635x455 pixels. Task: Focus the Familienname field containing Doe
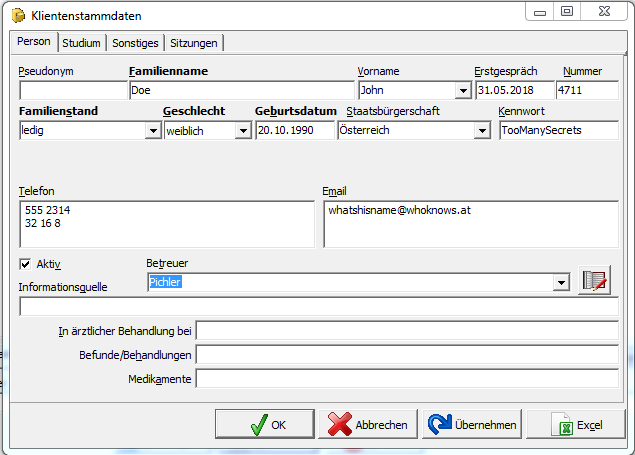tap(240, 91)
